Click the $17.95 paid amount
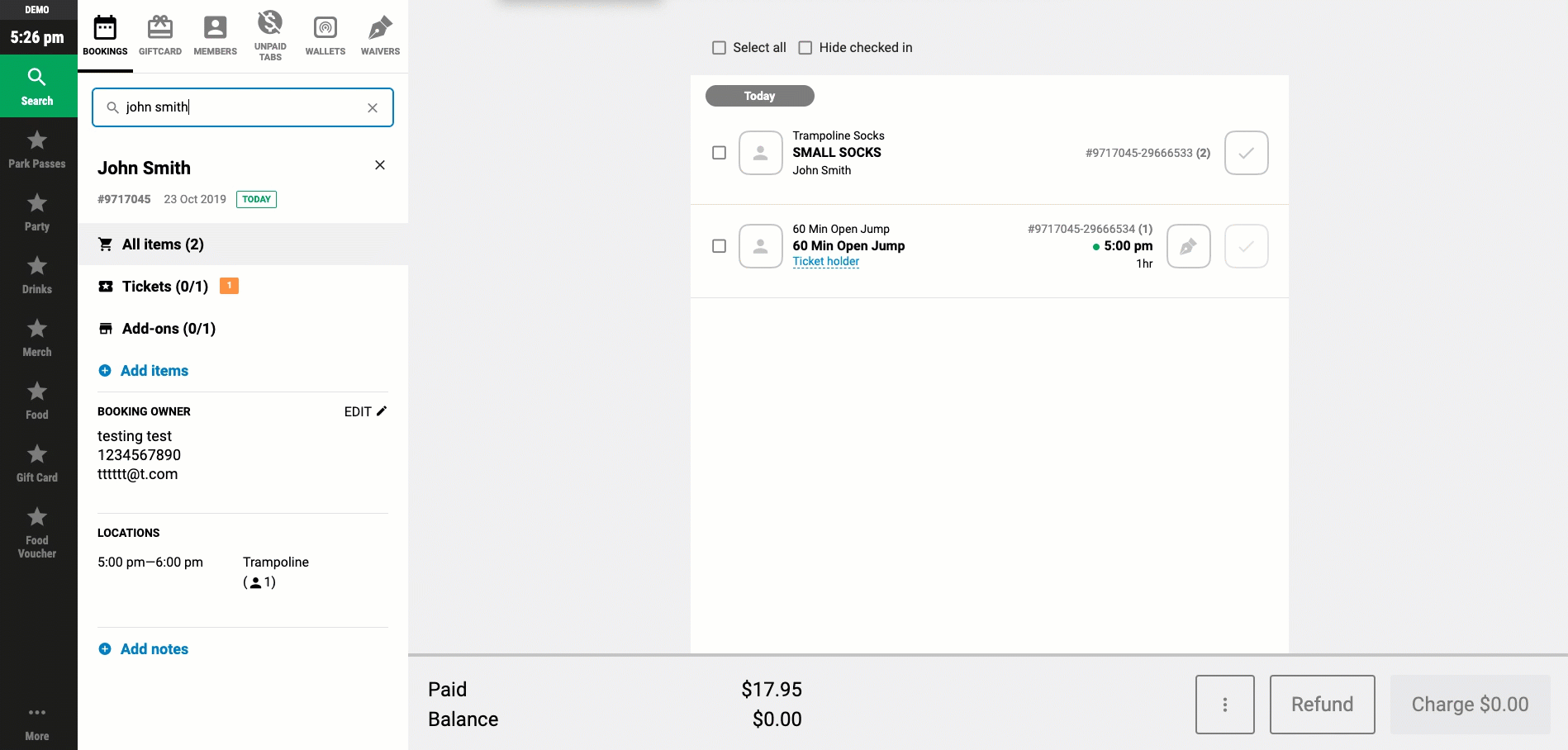 click(772, 690)
